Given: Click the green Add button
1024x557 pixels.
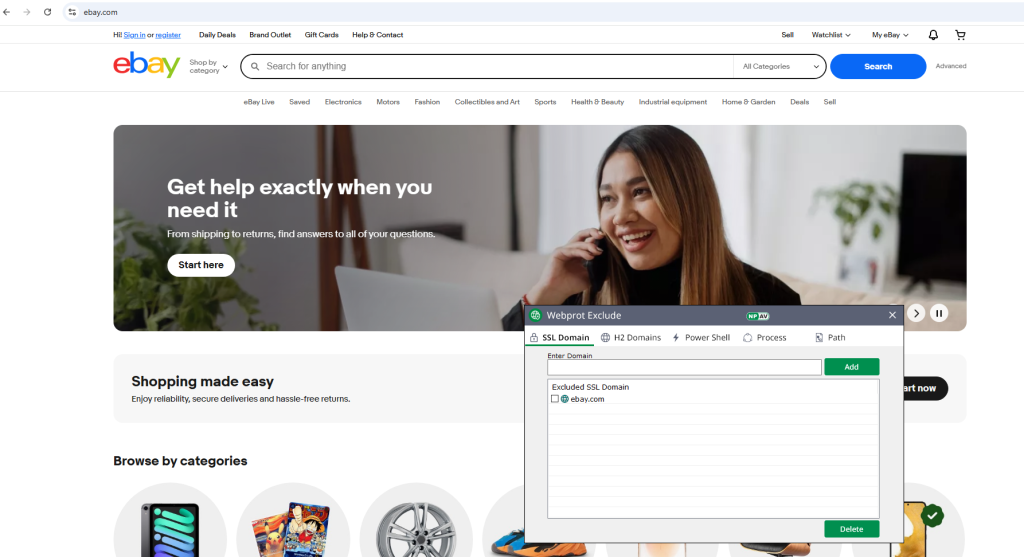Looking at the screenshot, I should point(851,367).
